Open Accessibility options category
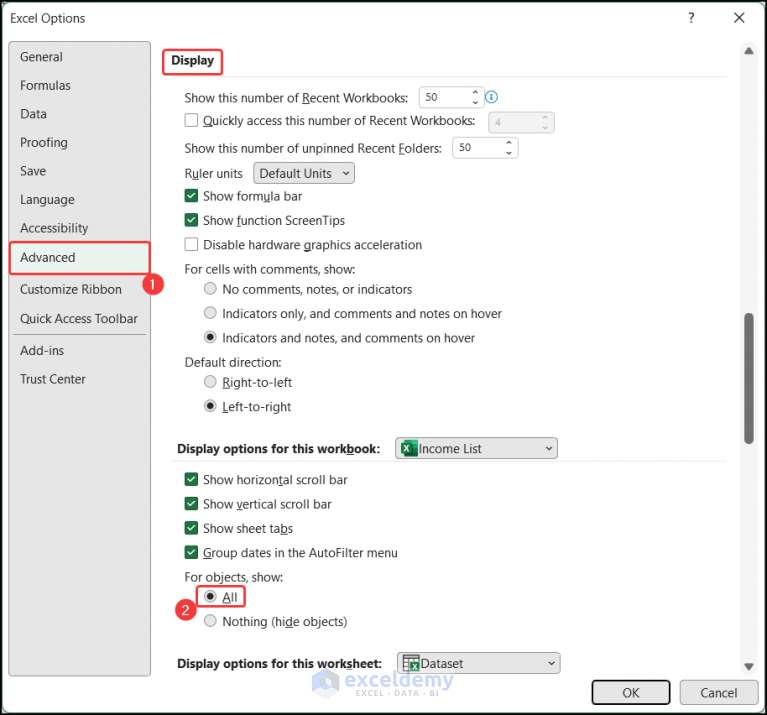This screenshot has width=767, height=715. [79, 228]
